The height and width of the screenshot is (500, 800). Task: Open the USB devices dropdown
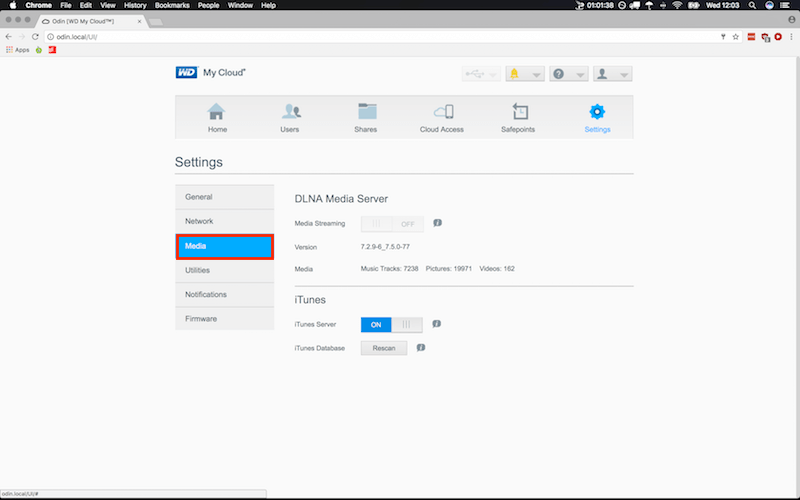coord(481,74)
